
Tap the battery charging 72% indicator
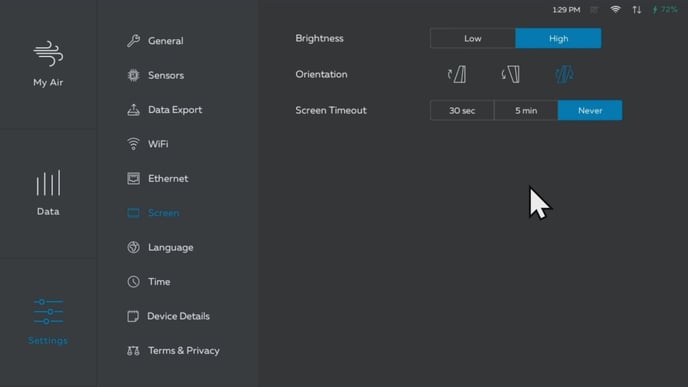(x=665, y=10)
